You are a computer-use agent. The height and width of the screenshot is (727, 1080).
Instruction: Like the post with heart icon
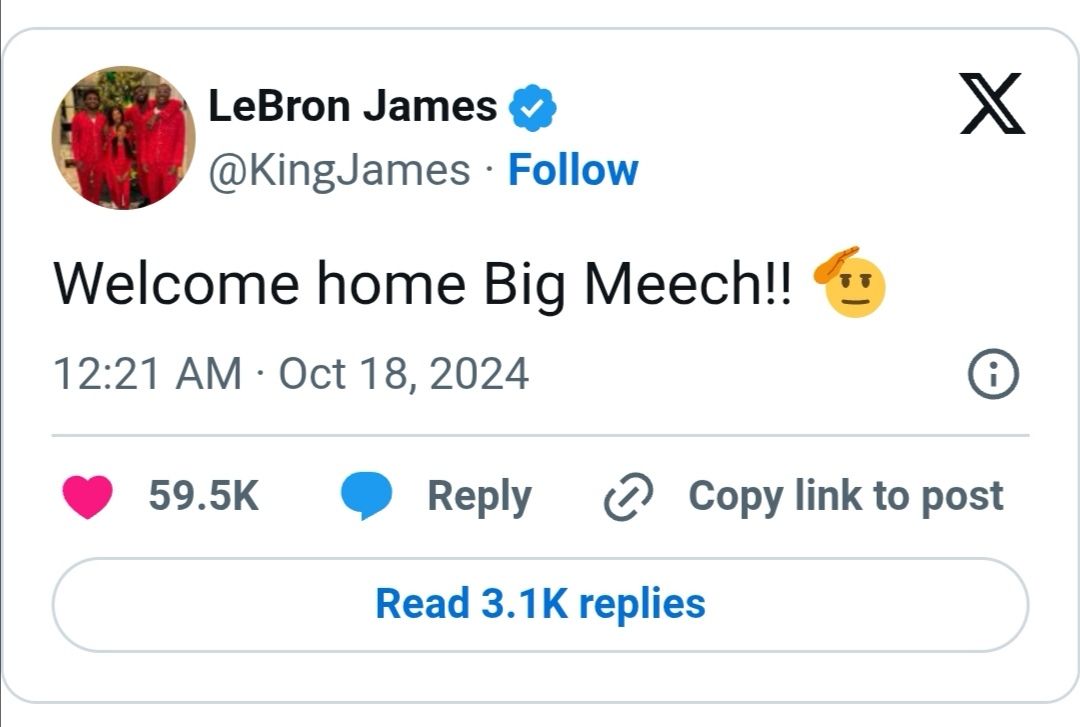click(x=88, y=497)
